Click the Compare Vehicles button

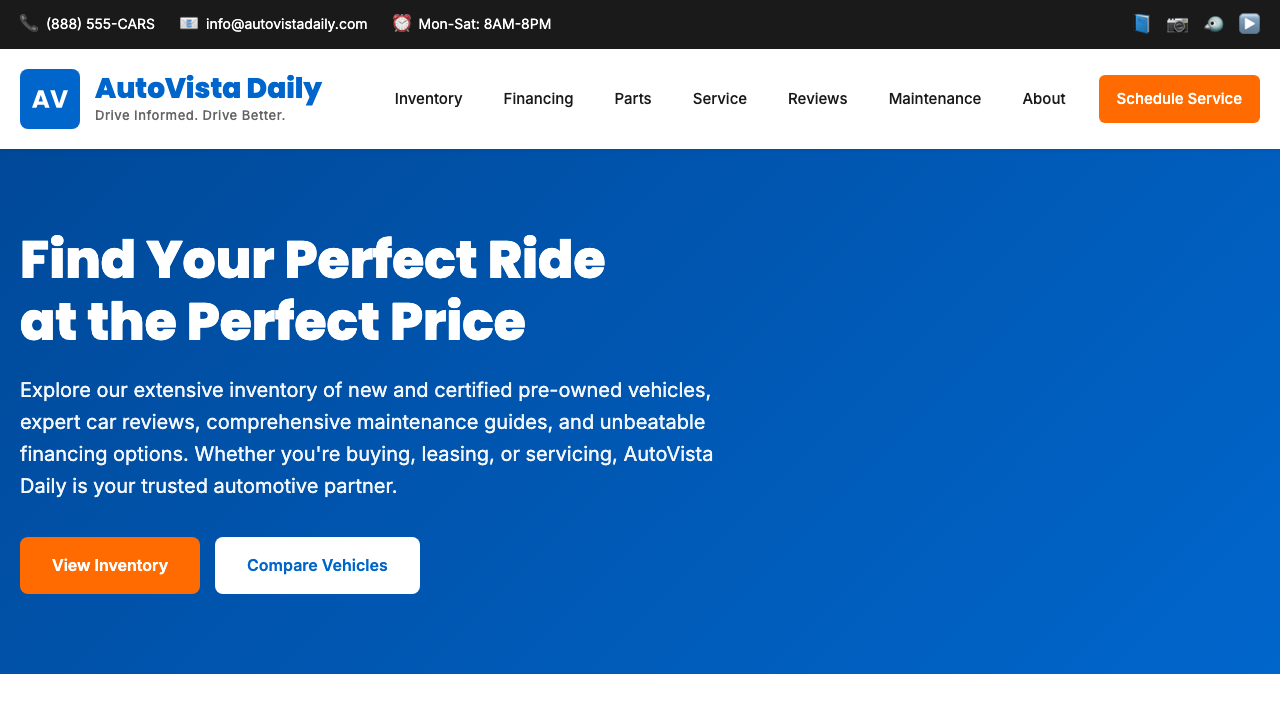[317, 565]
